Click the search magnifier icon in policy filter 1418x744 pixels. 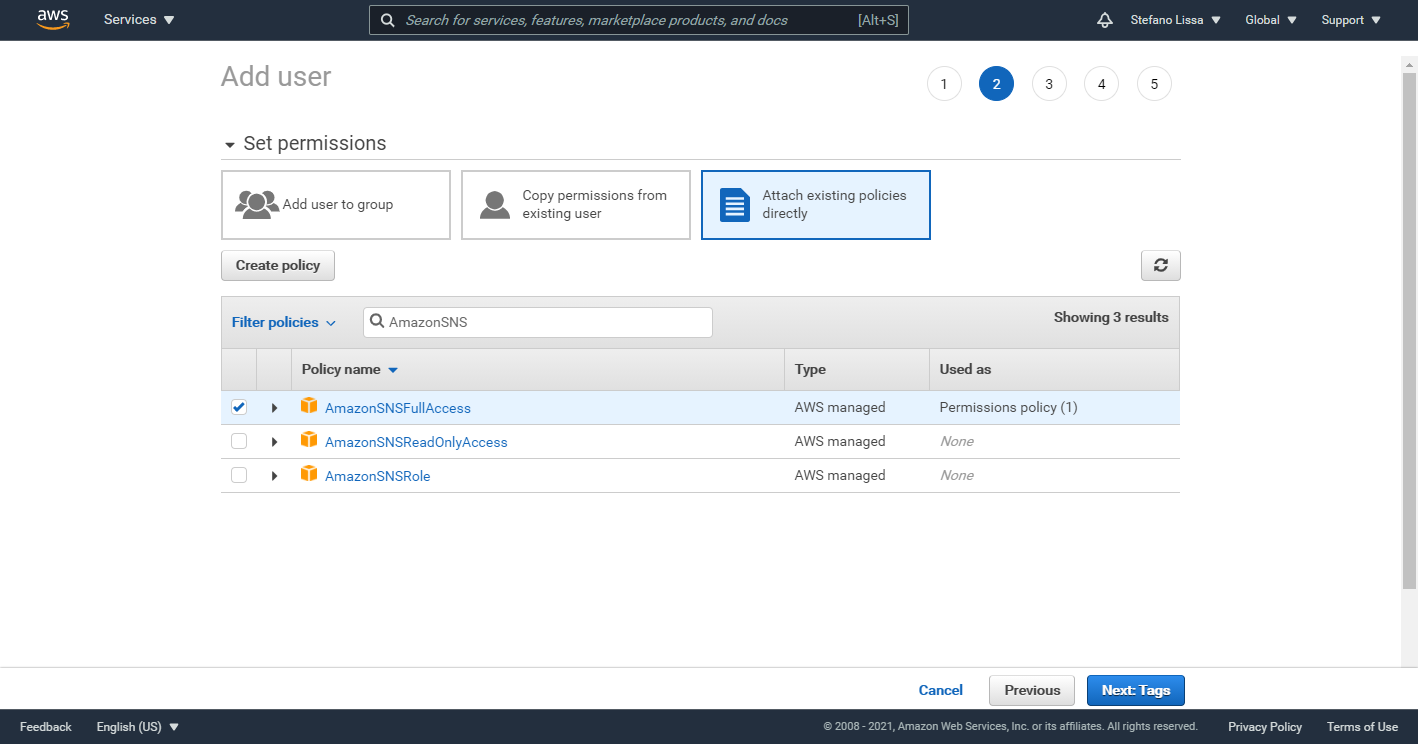click(377, 322)
